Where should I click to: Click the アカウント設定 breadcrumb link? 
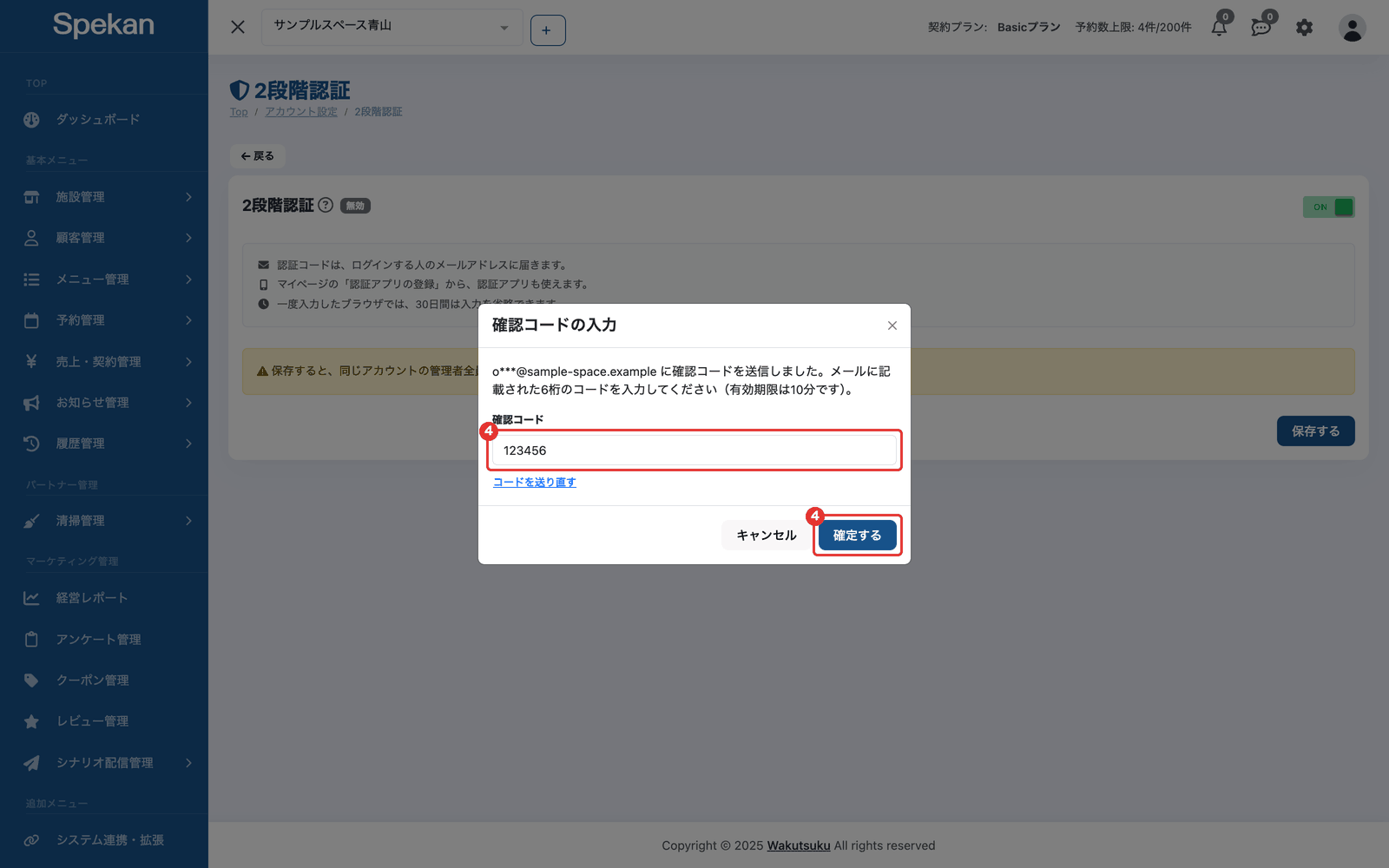(301, 112)
